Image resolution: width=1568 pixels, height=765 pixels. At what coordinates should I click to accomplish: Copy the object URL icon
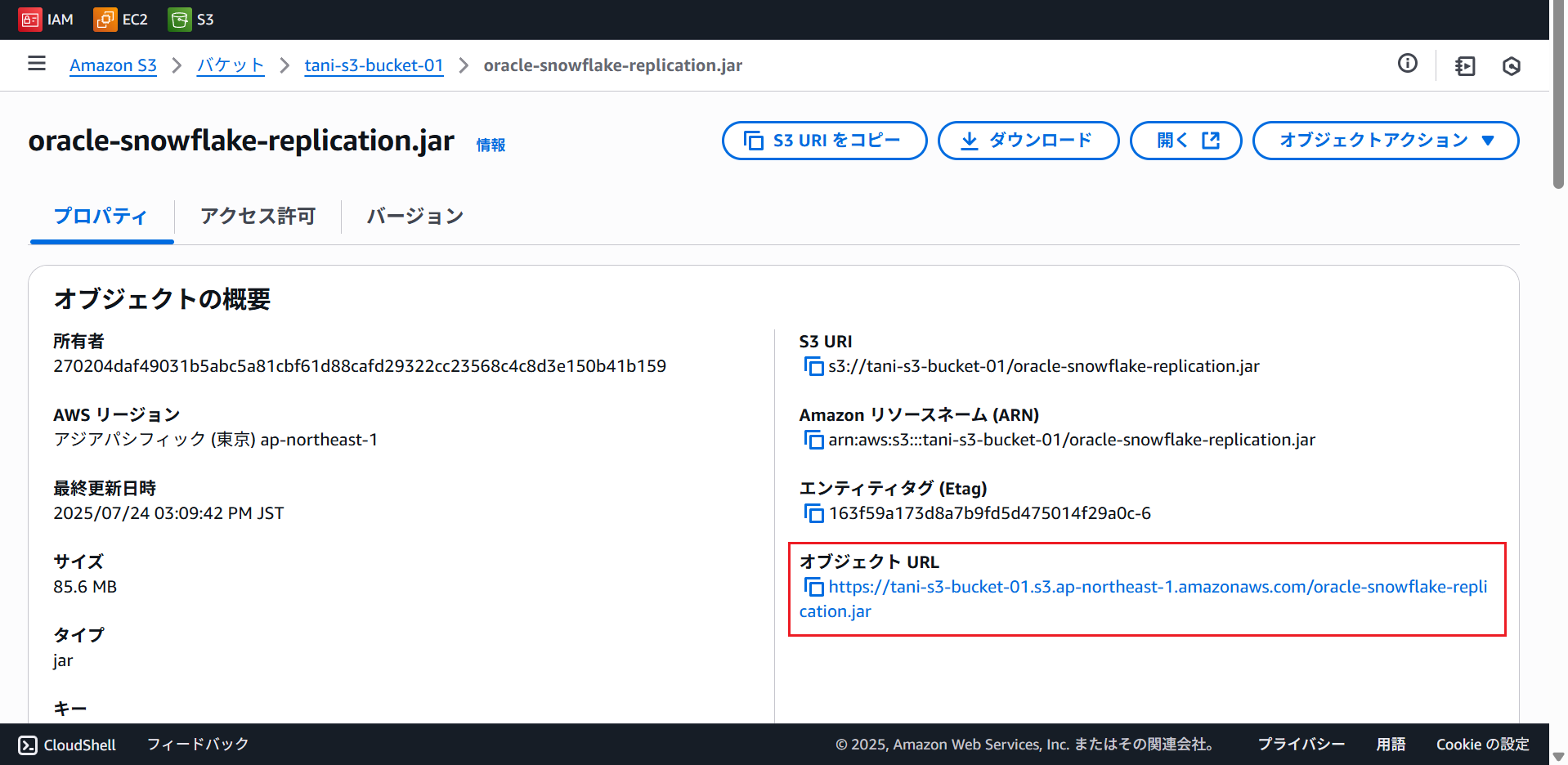(x=813, y=587)
